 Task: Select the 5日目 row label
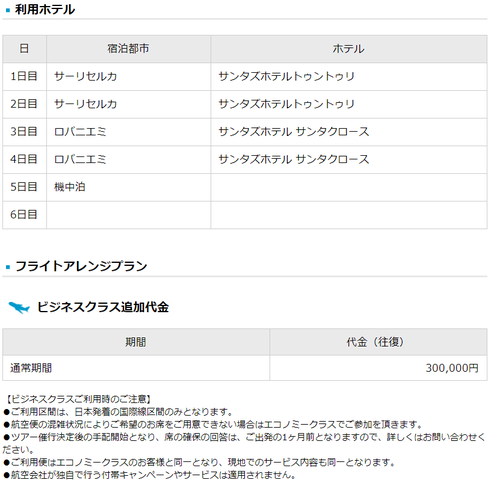click(x=24, y=187)
